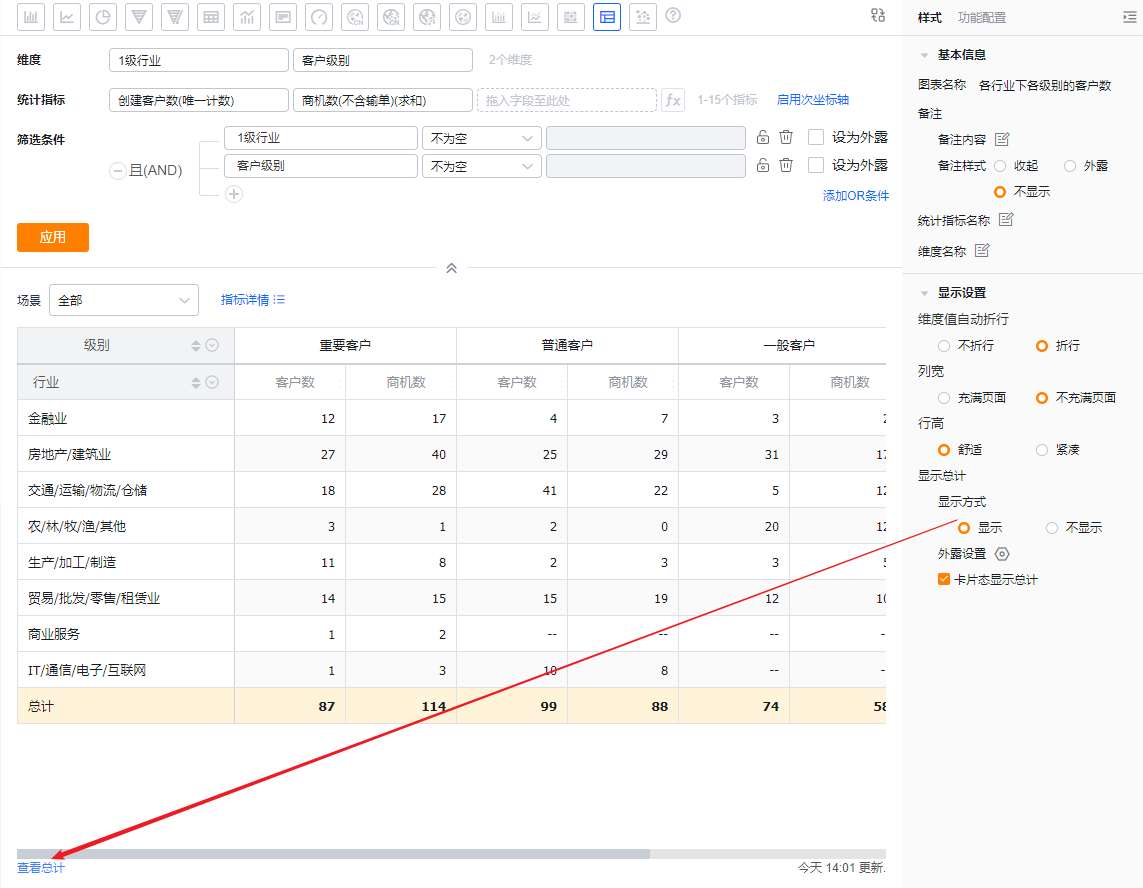Select 紧凑 row height option

click(1042, 450)
